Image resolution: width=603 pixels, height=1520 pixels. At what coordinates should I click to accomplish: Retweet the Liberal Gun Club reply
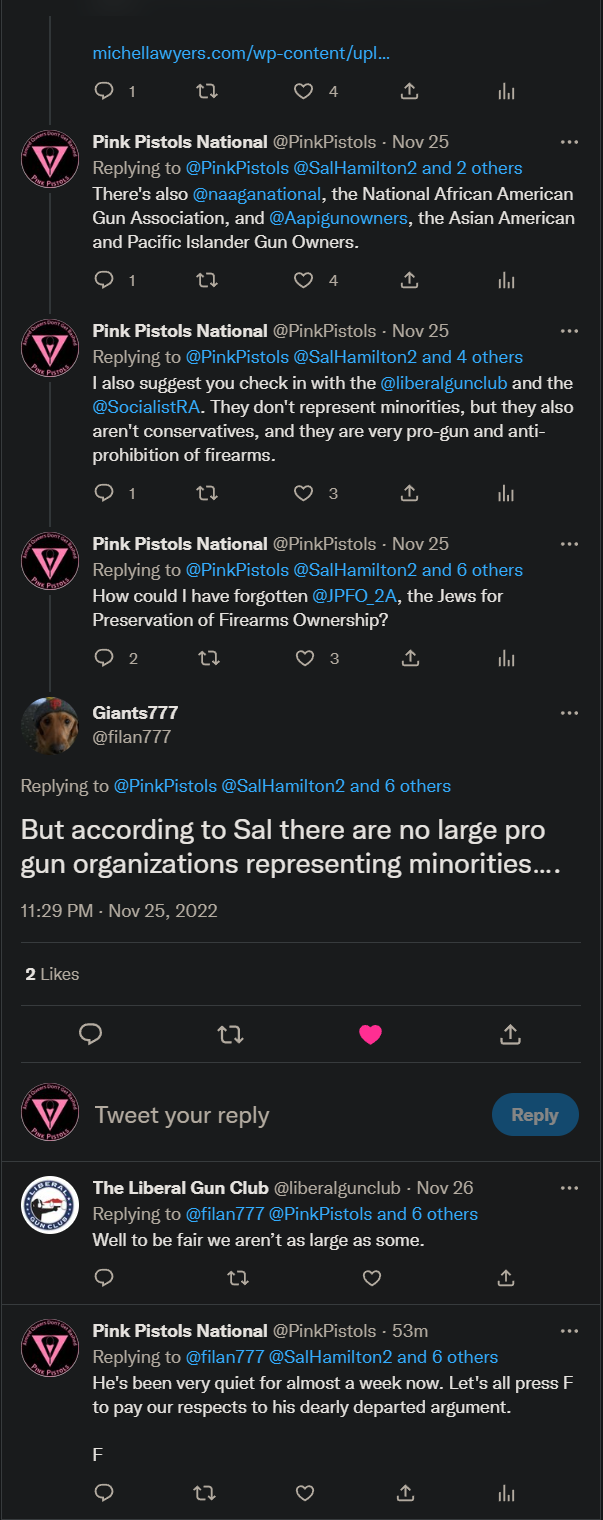238,1277
